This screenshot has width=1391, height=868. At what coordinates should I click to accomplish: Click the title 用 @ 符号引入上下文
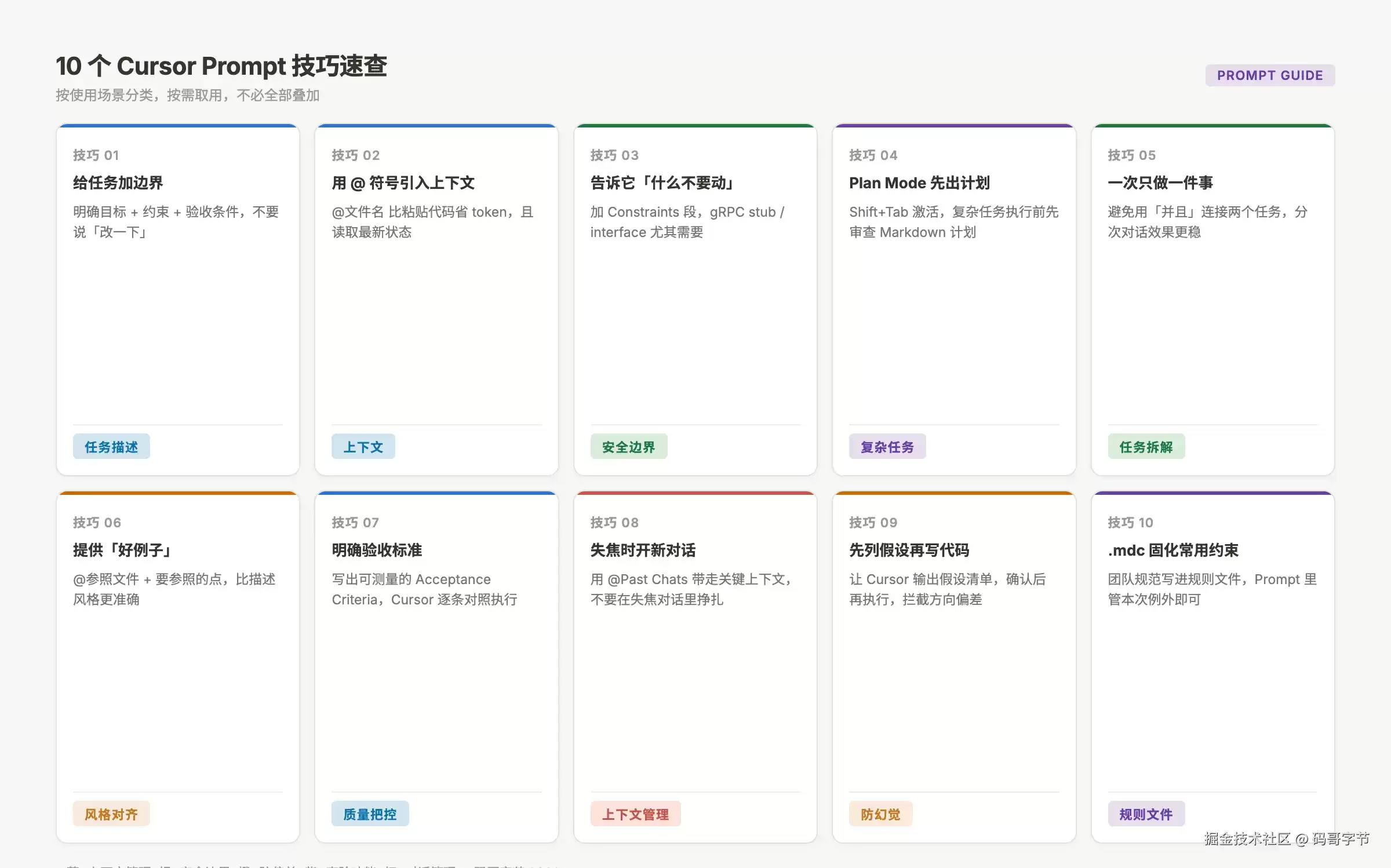pos(403,183)
